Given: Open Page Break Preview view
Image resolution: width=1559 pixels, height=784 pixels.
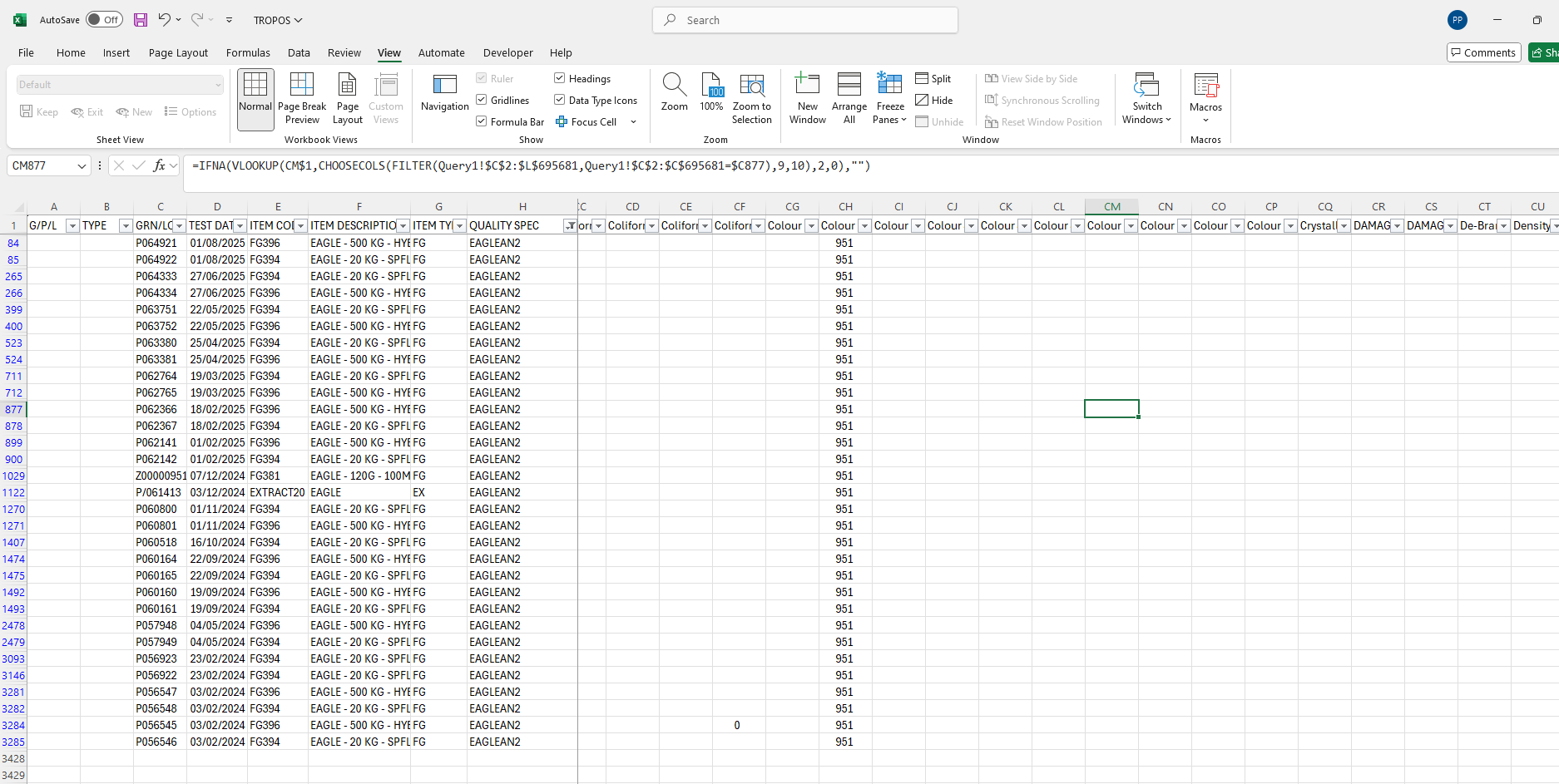Looking at the screenshot, I should pyautogui.click(x=302, y=99).
